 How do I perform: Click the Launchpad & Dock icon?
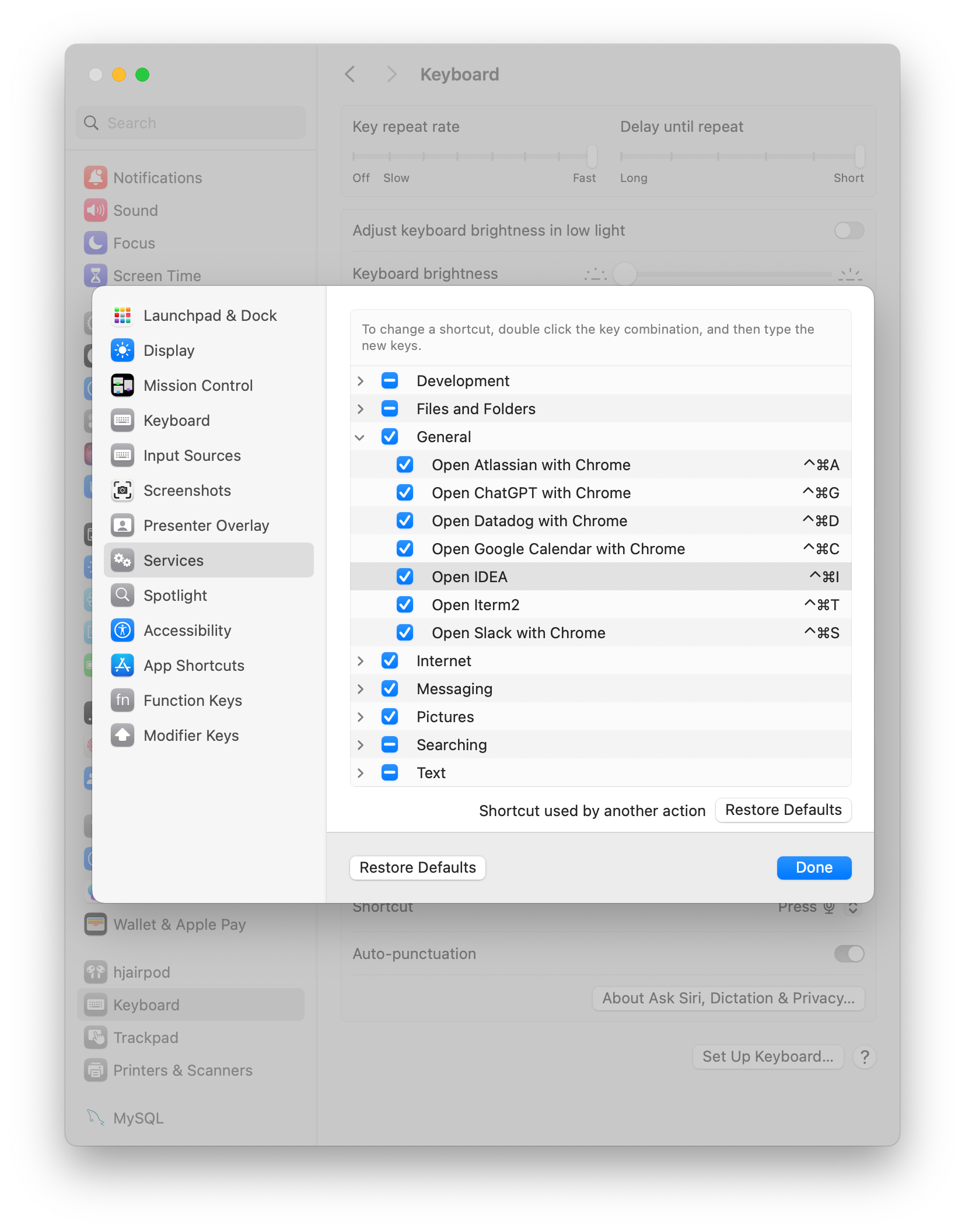coord(123,316)
